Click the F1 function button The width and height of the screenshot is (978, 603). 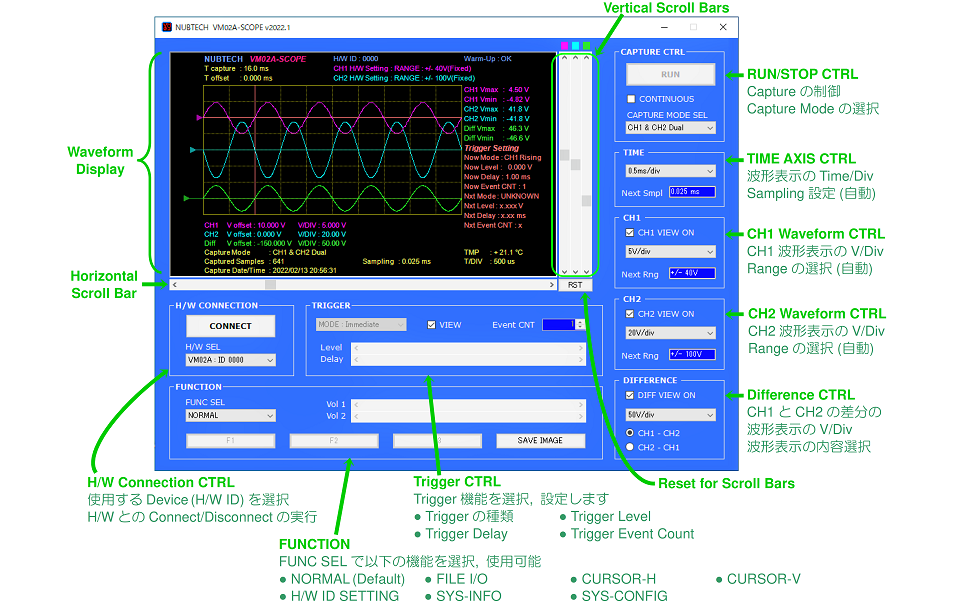tap(230, 440)
